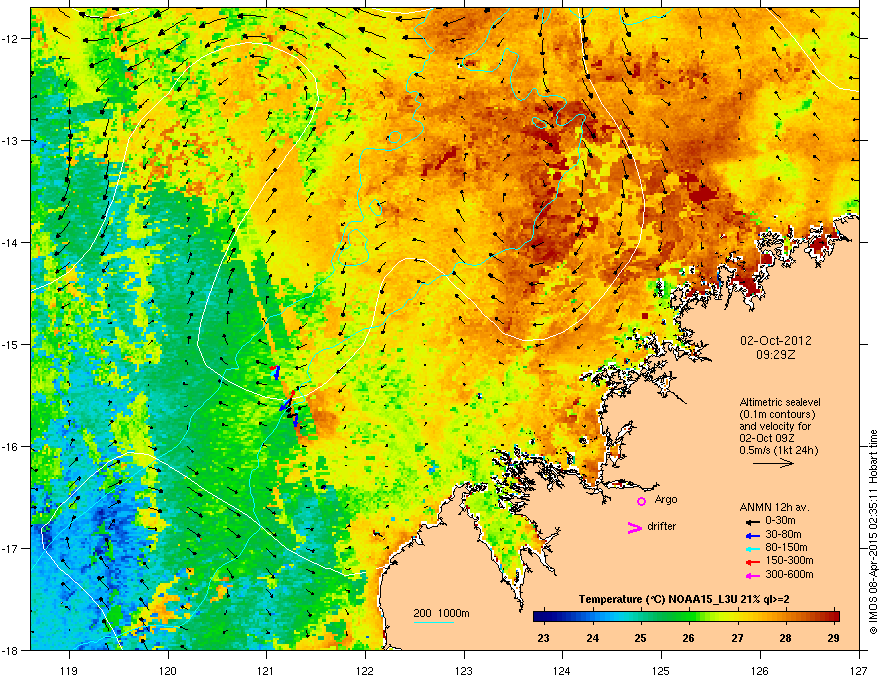Click the time label 09:29Z

(x=776, y=355)
